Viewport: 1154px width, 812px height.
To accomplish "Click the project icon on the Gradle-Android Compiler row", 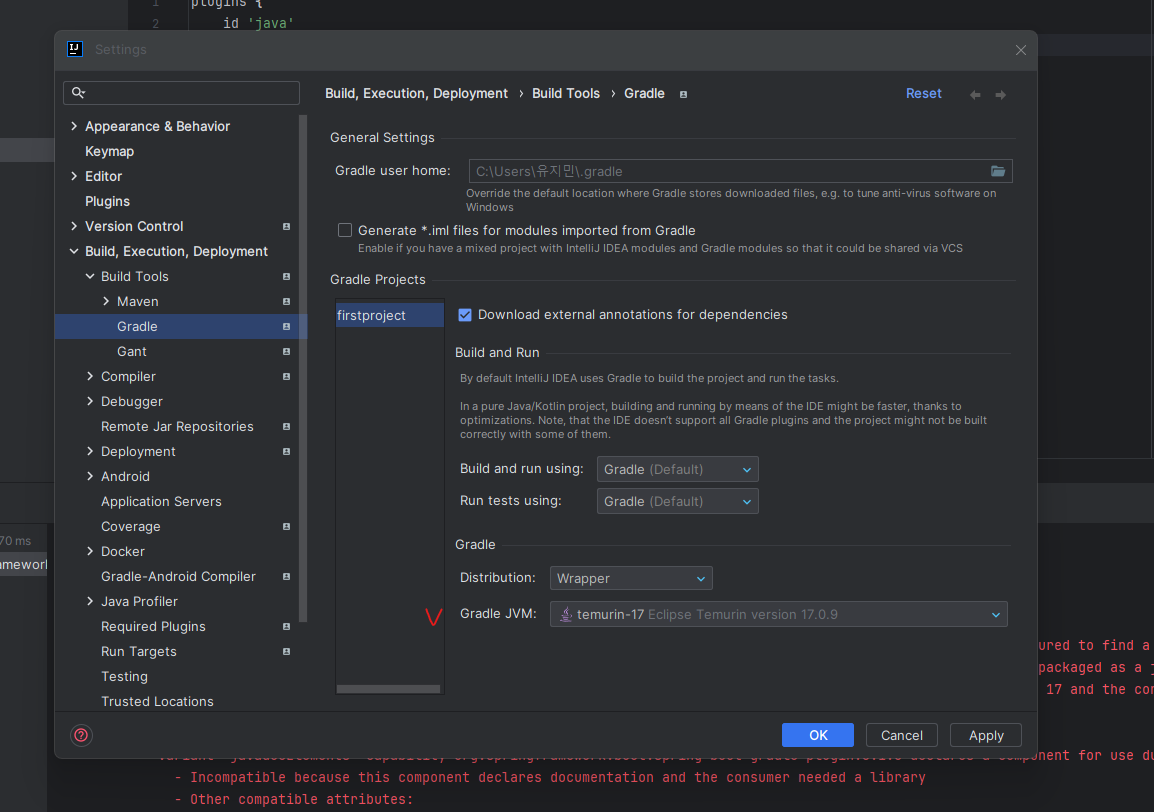I will coord(286,577).
